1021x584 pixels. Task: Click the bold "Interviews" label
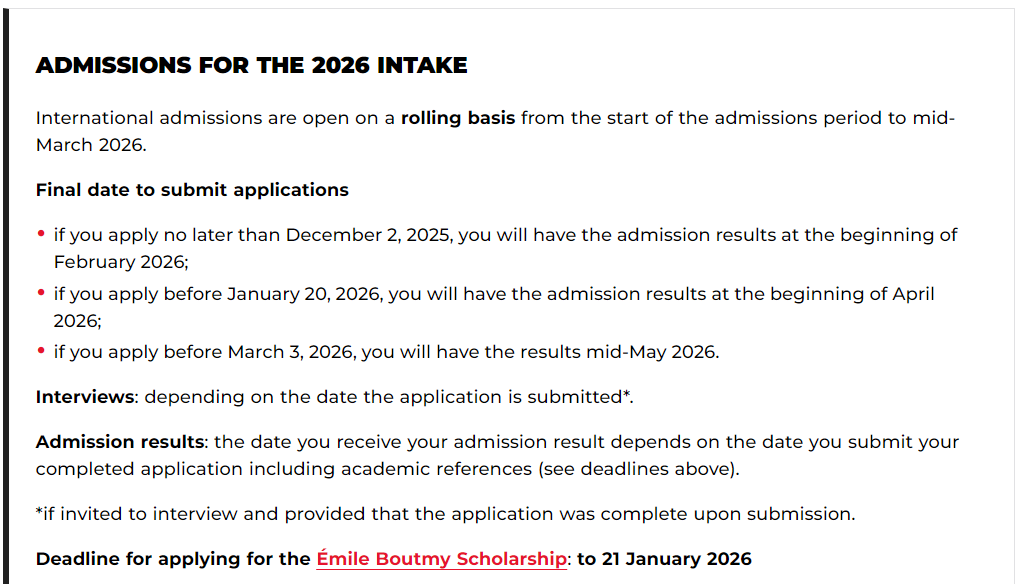85,397
